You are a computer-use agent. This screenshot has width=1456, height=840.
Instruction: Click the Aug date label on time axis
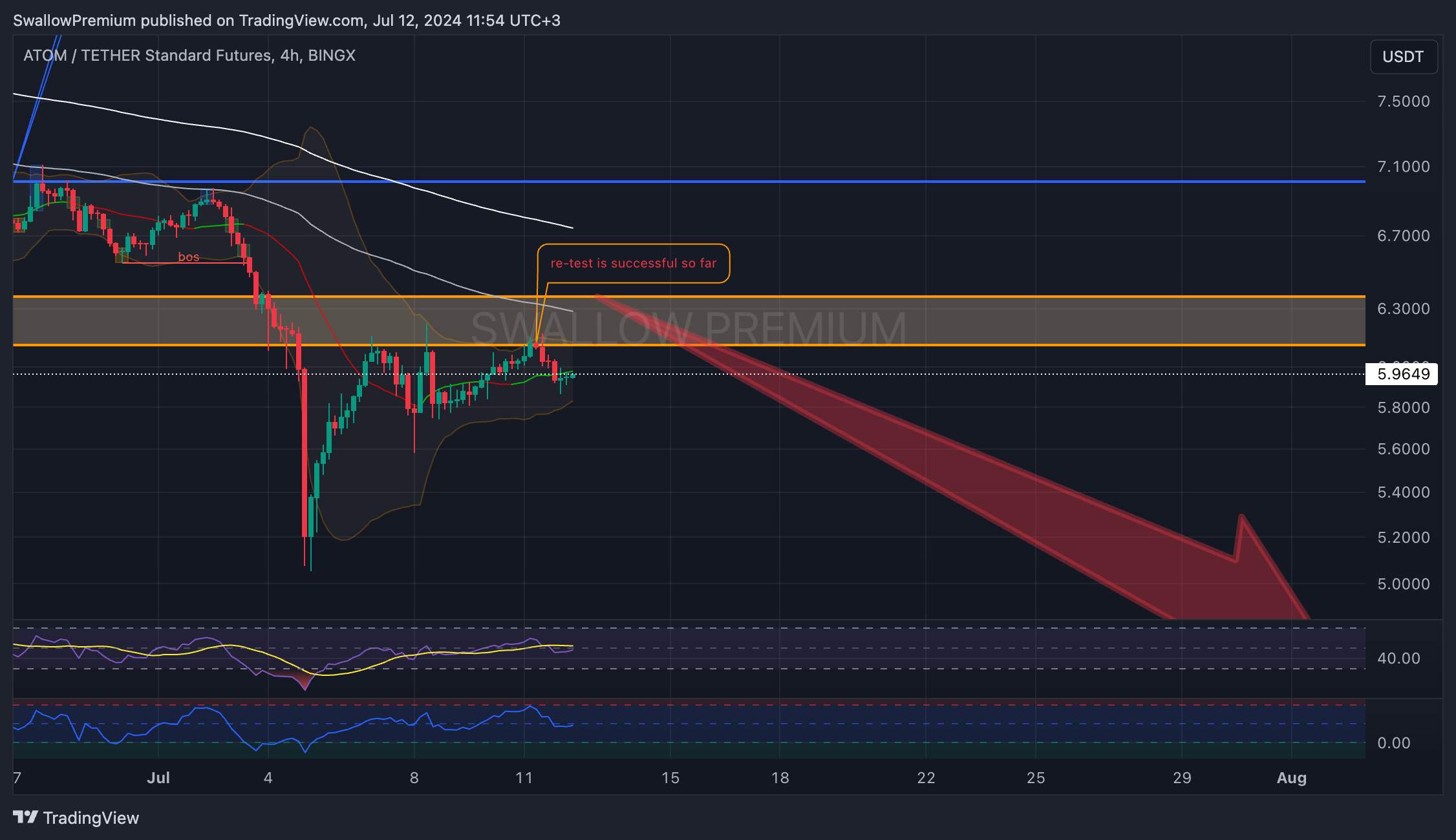pos(1292,778)
